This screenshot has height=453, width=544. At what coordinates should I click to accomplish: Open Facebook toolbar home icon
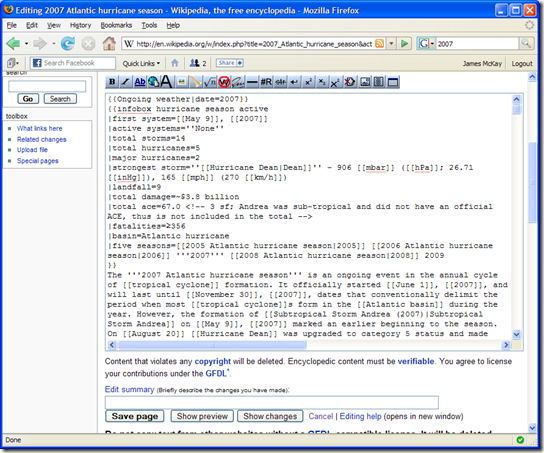tap(175, 63)
